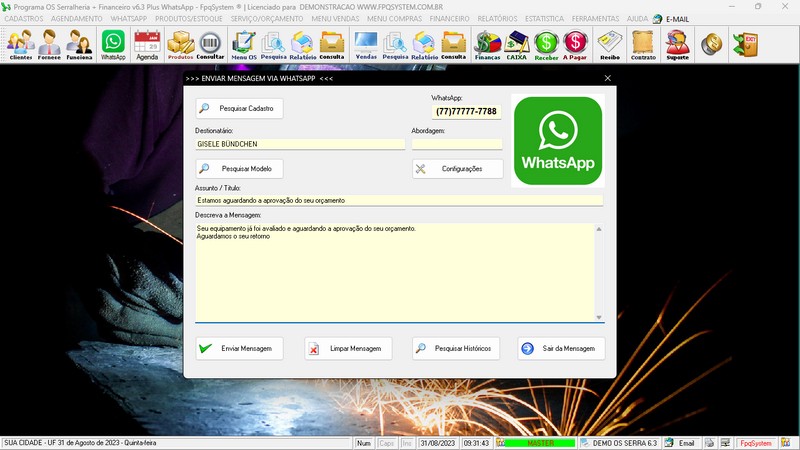The image size is (800, 450).
Task: Open the Agenda calendar icon
Action: (x=147, y=45)
